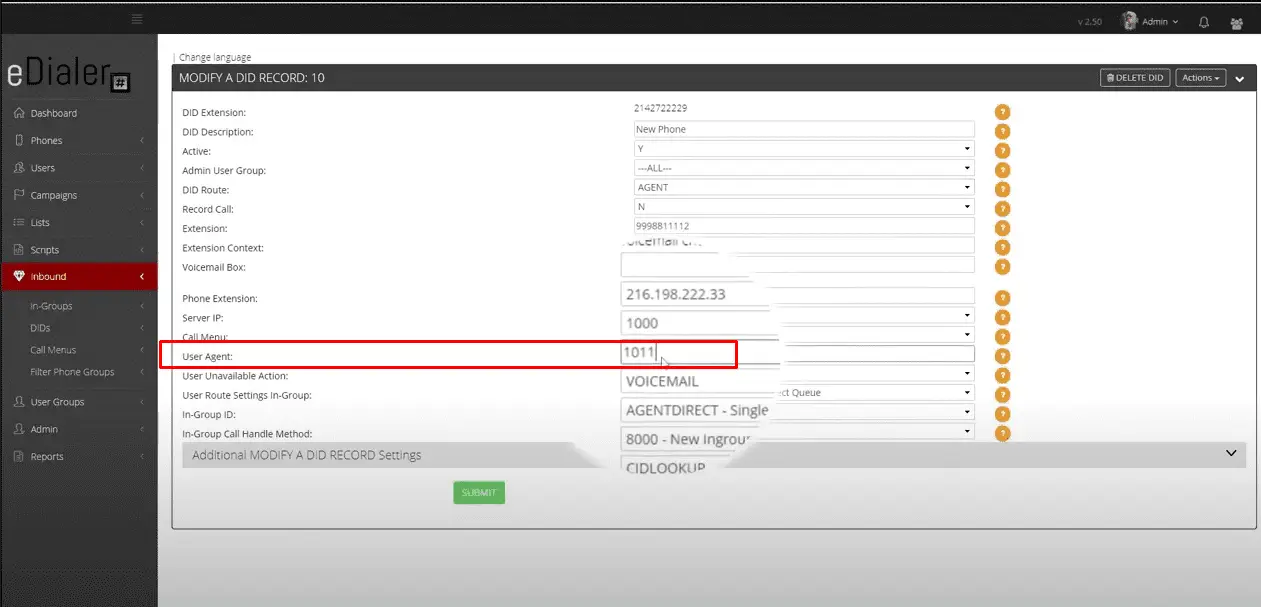Click the green SUBMIT button
The image size is (1261, 607).
pos(479,493)
